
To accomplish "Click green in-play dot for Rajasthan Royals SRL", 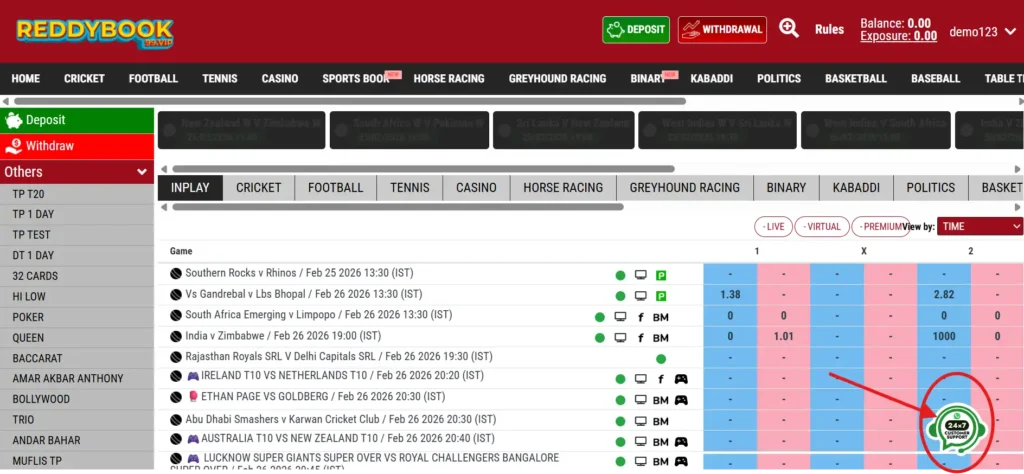I will [x=661, y=358].
